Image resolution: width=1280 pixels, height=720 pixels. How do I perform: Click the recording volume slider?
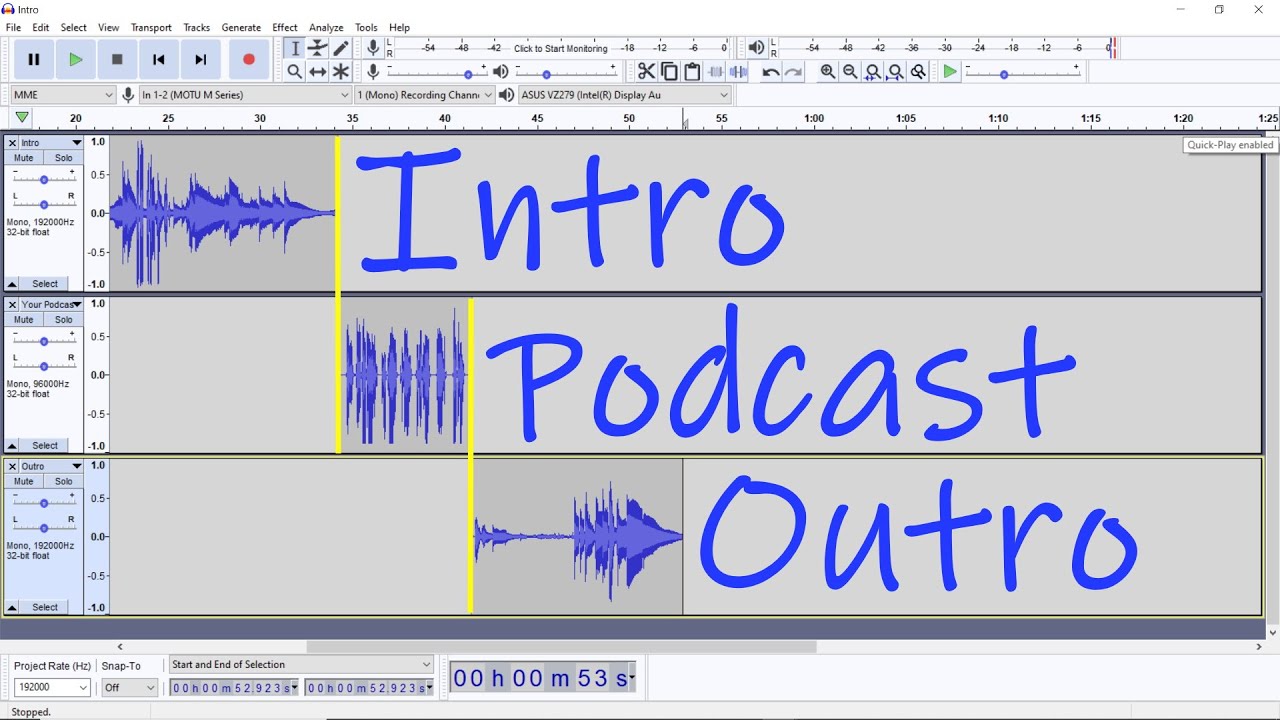pos(437,72)
